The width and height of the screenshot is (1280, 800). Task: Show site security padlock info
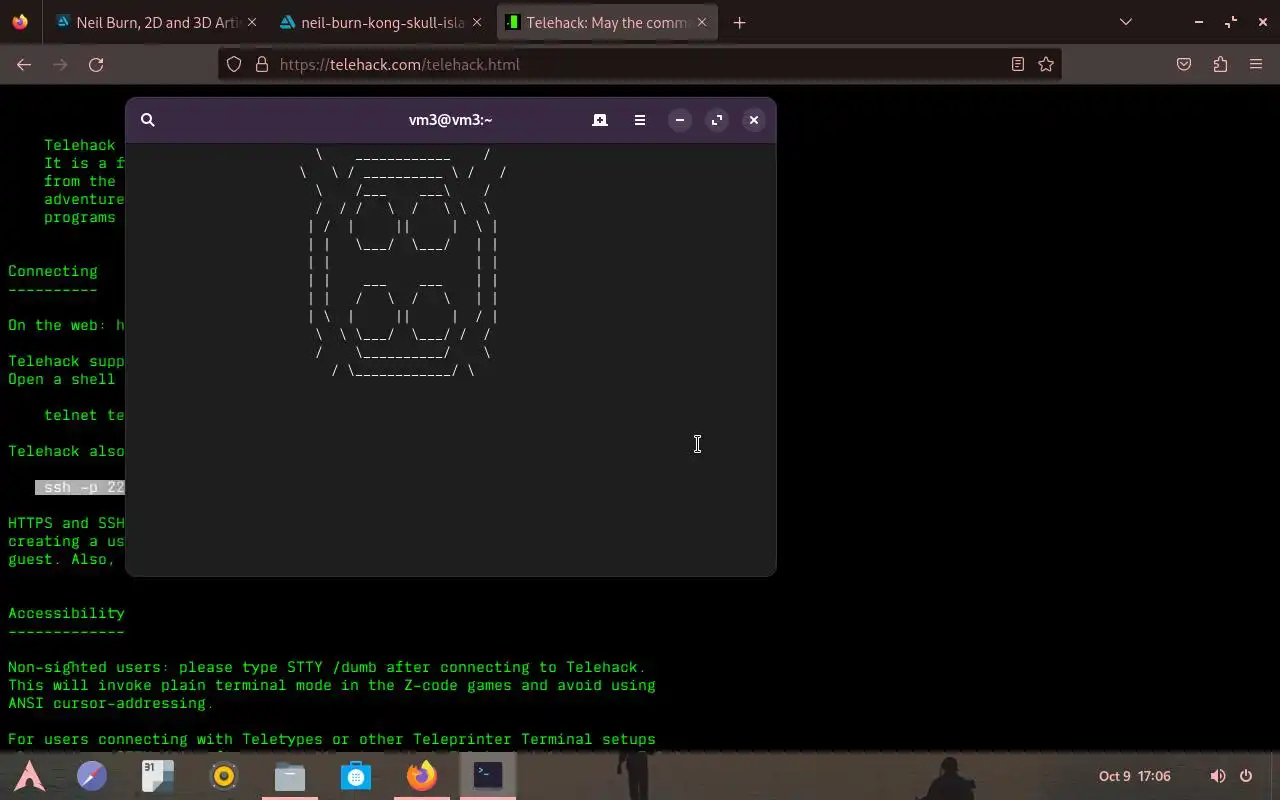[x=262, y=64]
